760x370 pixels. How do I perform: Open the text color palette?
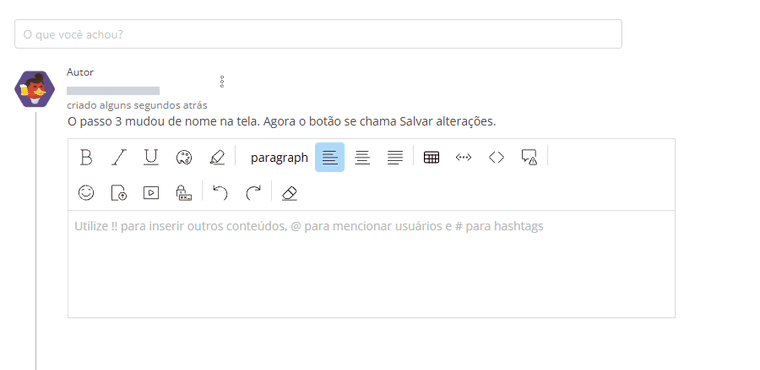[x=184, y=157]
